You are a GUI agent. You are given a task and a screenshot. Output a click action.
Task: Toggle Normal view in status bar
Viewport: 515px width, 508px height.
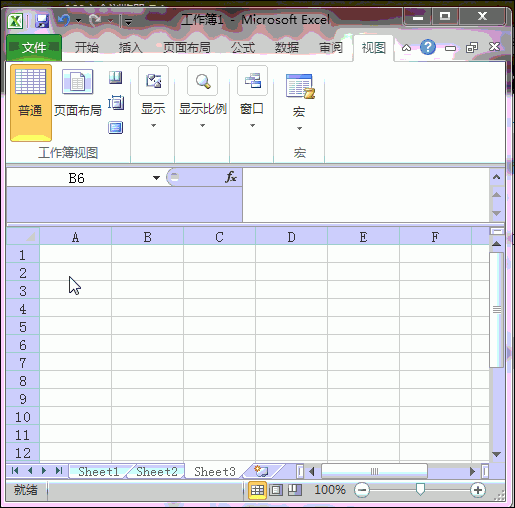pyautogui.click(x=257, y=490)
